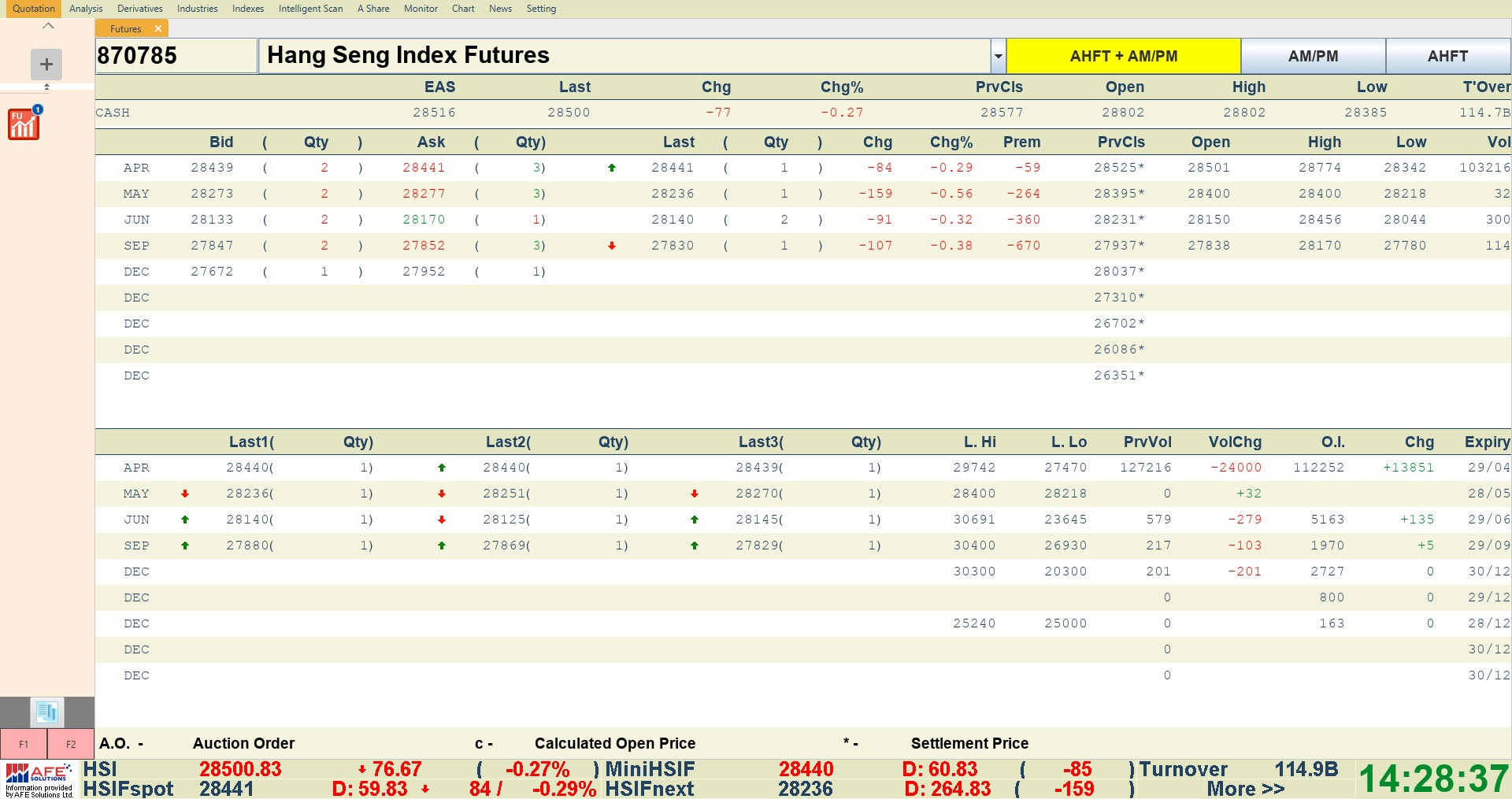1512x799 pixels.
Task: Click the Bid column header
Action: tap(221, 142)
